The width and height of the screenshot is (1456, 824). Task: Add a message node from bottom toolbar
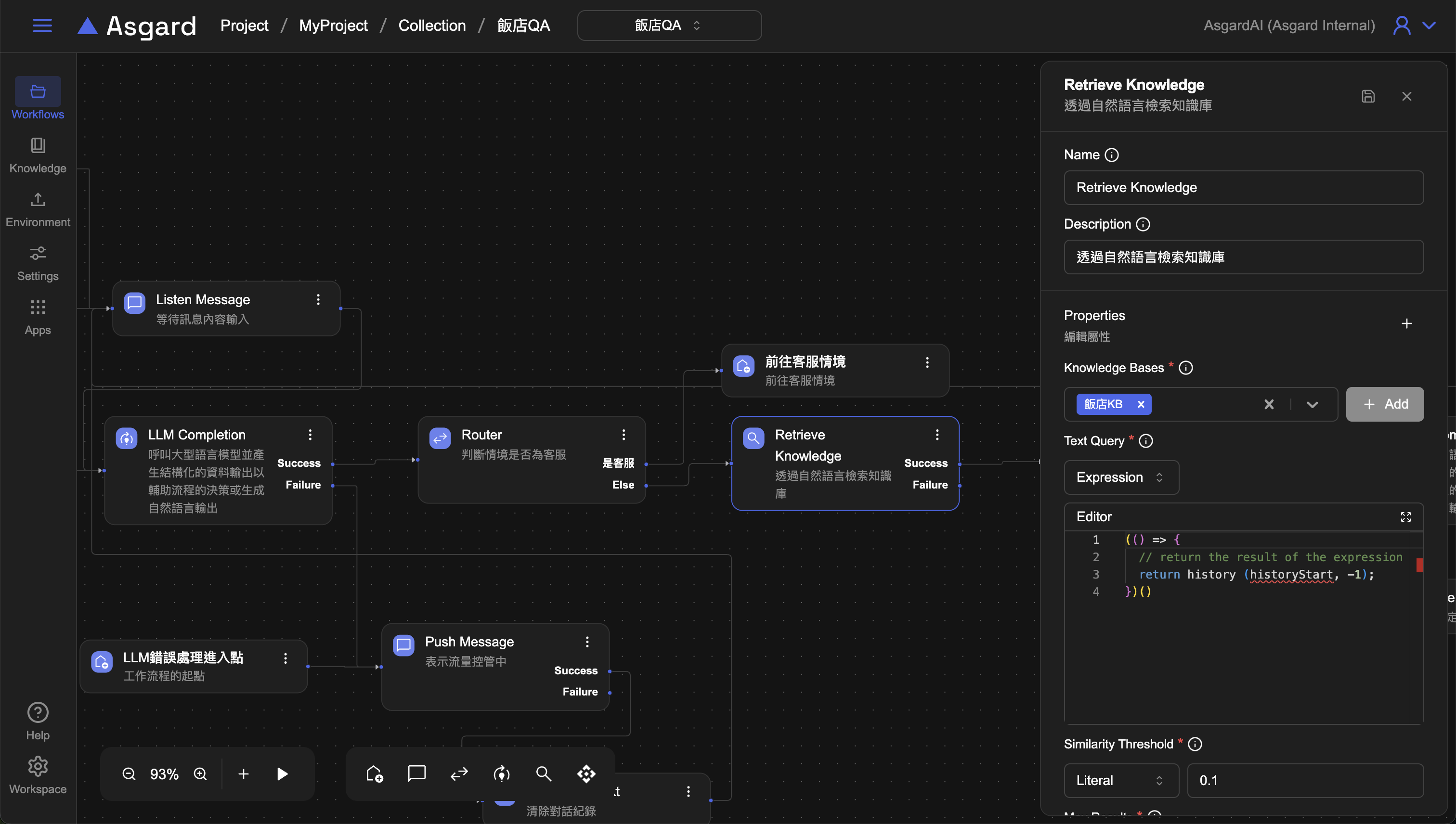pyautogui.click(x=416, y=773)
